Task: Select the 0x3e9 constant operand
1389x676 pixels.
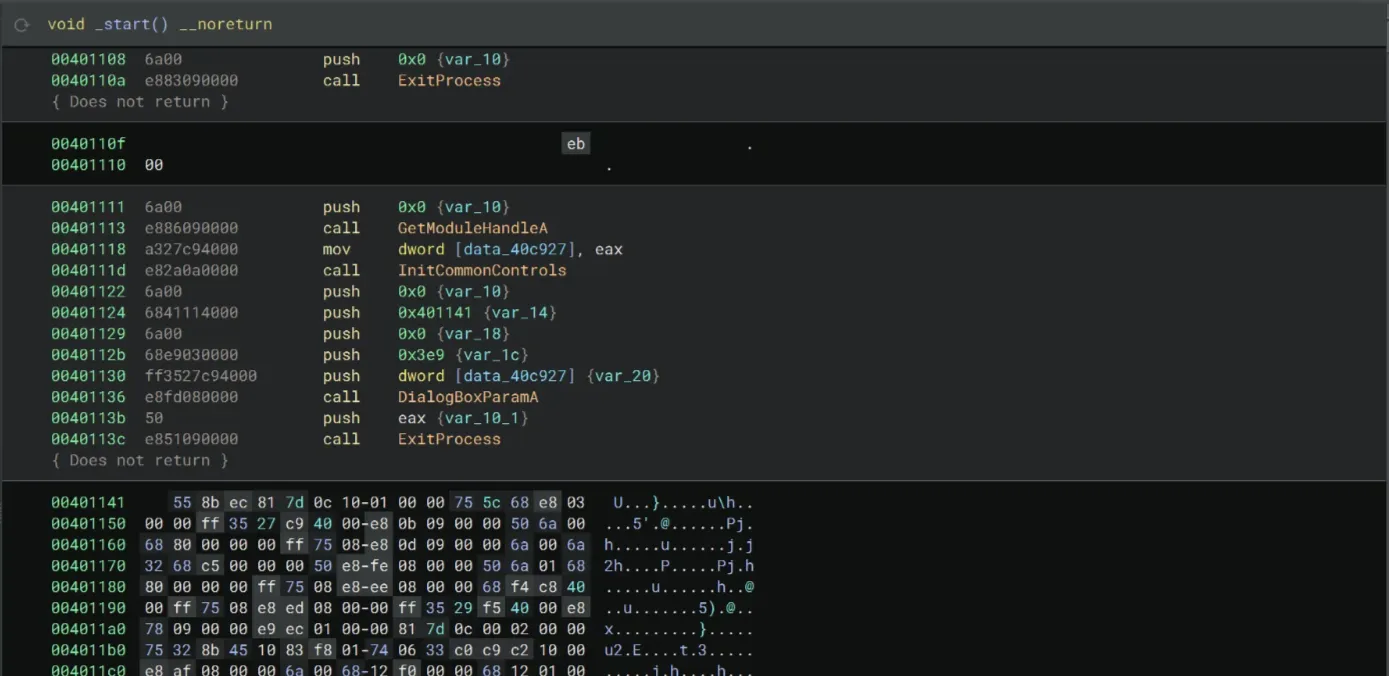Action: (x=419, y=355)
